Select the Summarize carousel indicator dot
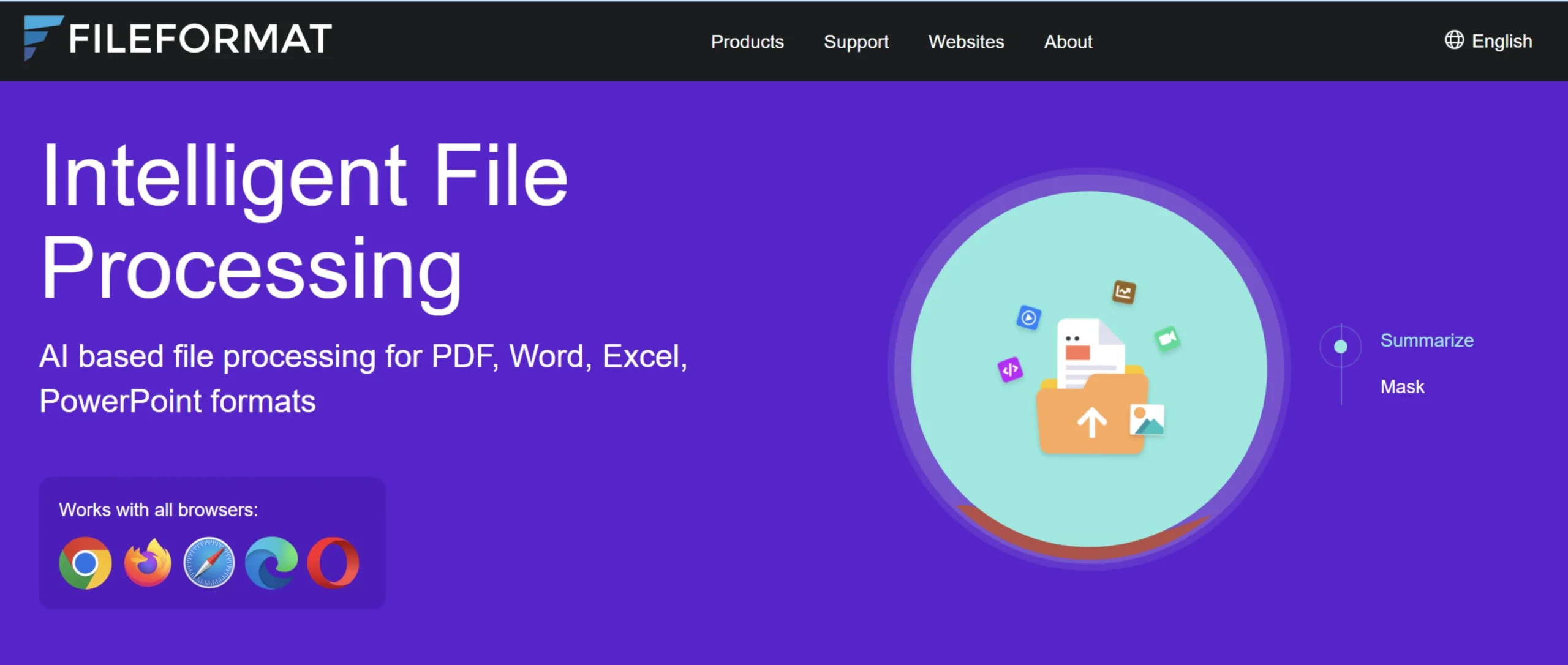Screen dimensions: 1568x665 point(1340,346)
